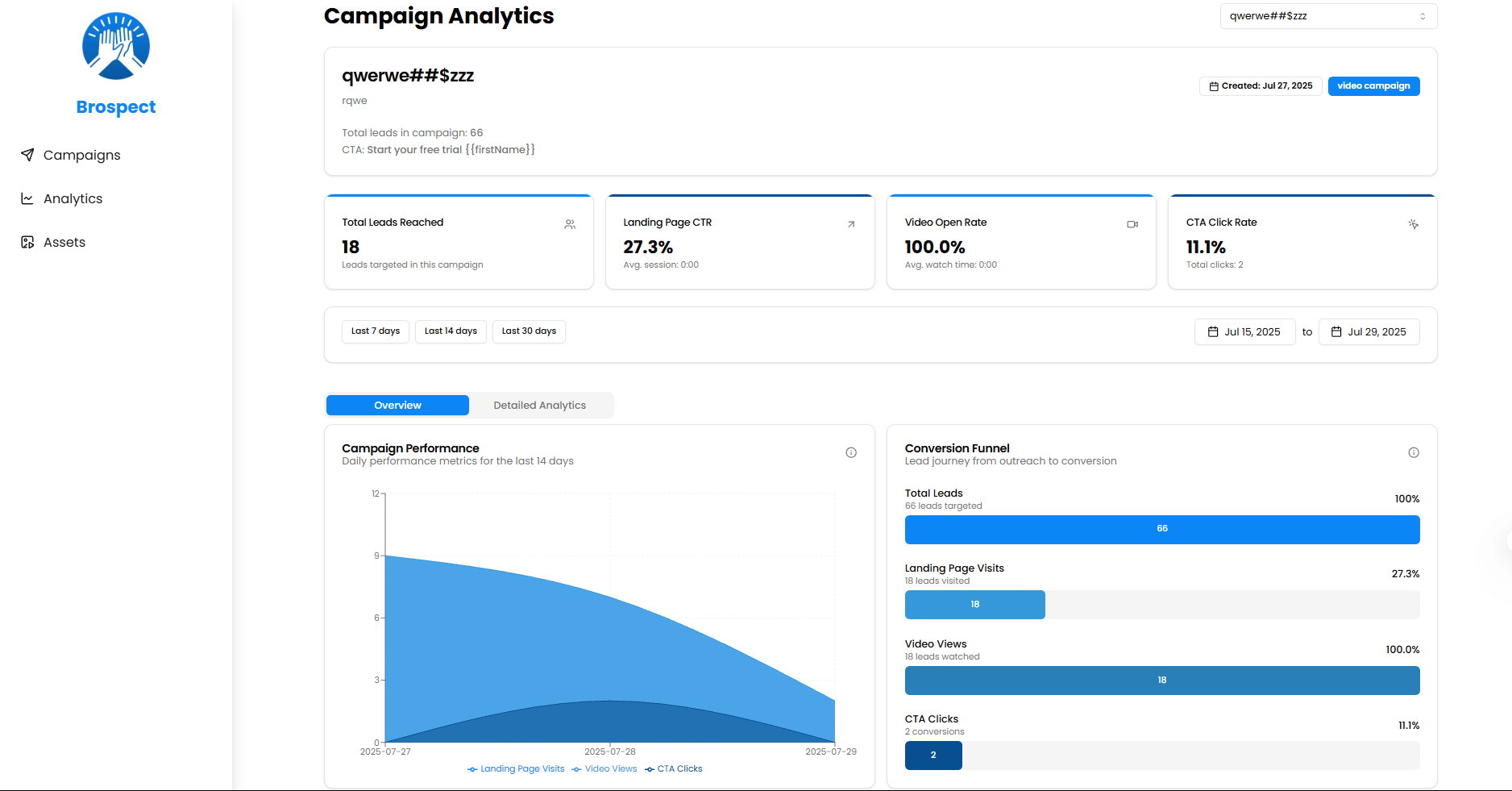
Task: Select the Overview tab
Action: click(397, 406)
